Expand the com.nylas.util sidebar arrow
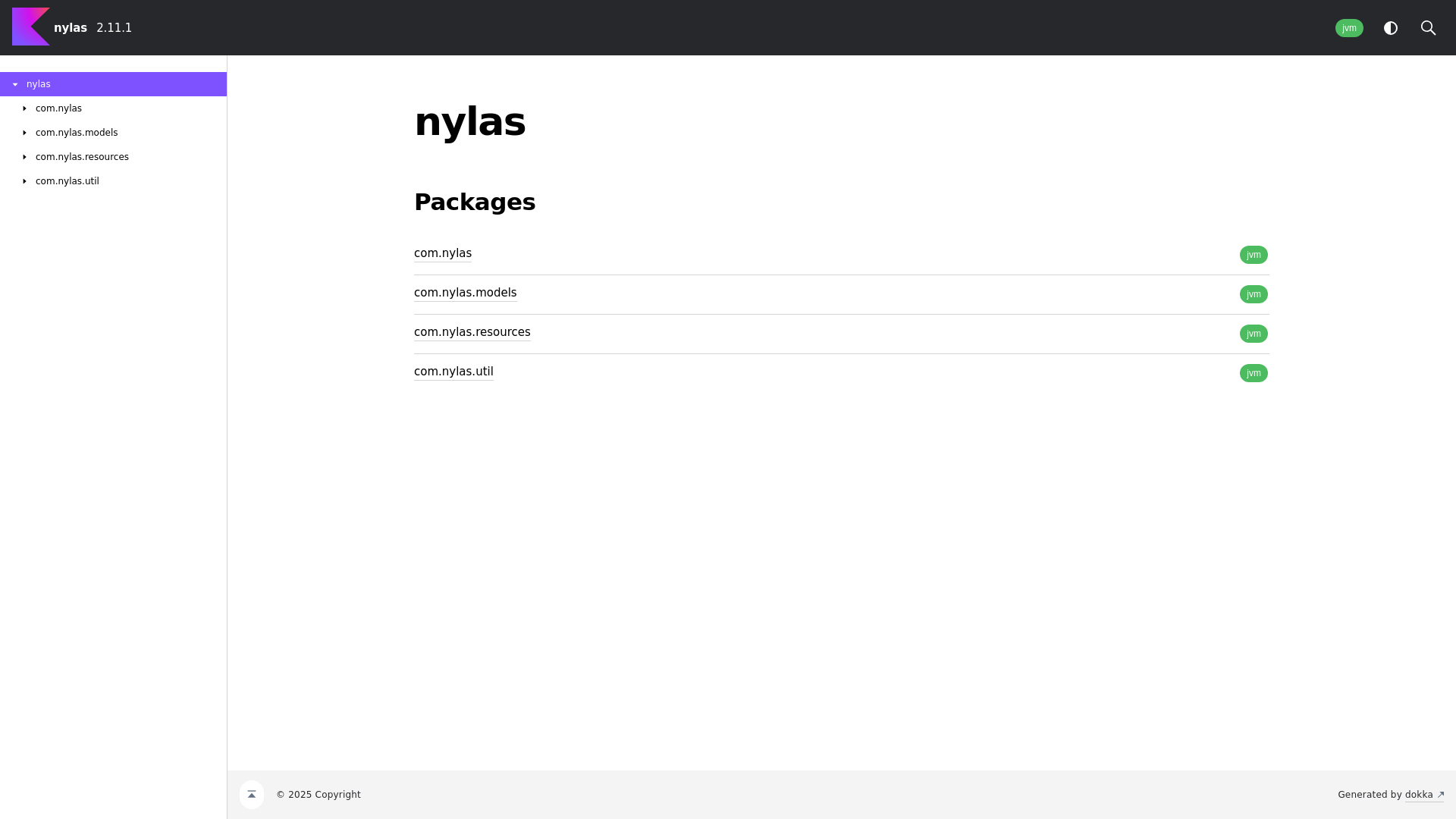The height and width of the screenshot is (819, 1456). [25, 181]
